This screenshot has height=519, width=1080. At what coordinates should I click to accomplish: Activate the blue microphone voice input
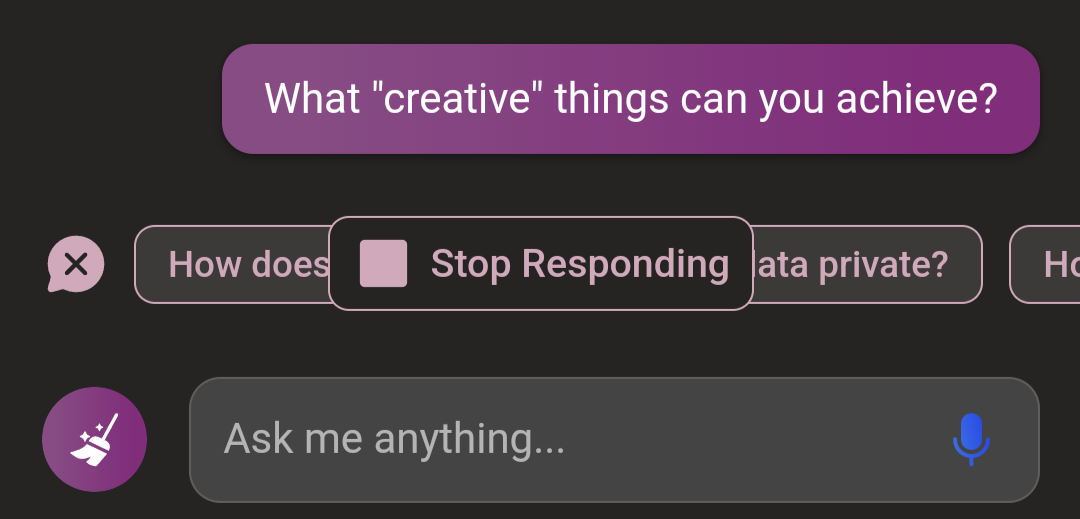[x=971, y=439]
